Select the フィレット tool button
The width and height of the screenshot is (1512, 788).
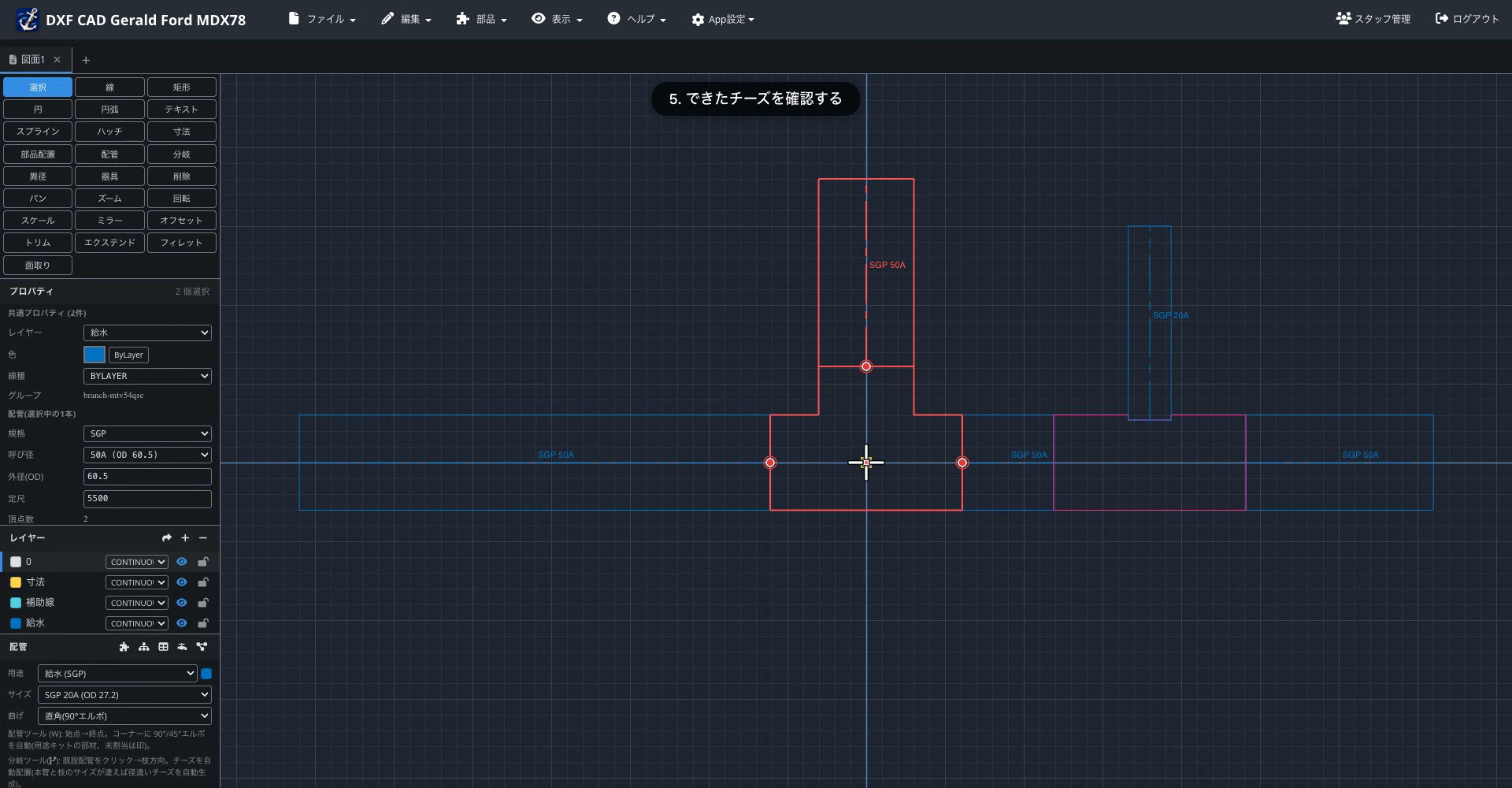click(182, 243)
